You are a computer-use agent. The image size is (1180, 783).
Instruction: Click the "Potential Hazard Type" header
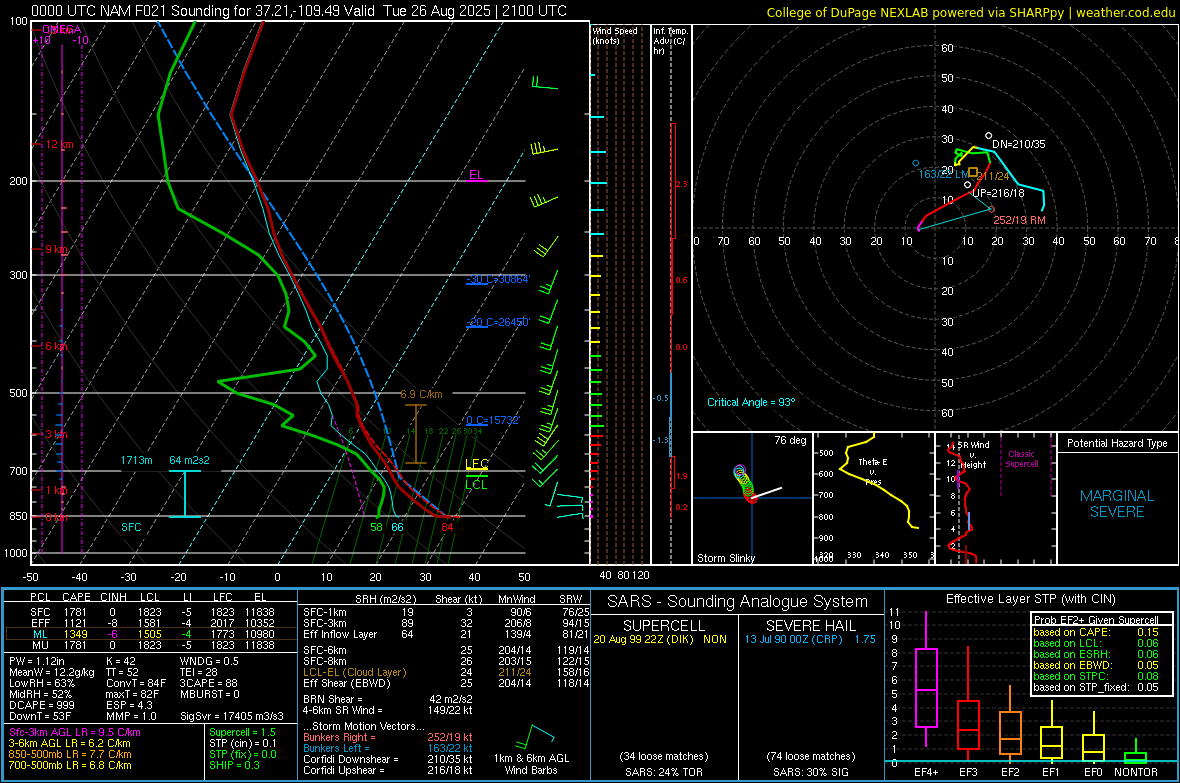[x=1117, y=443]
